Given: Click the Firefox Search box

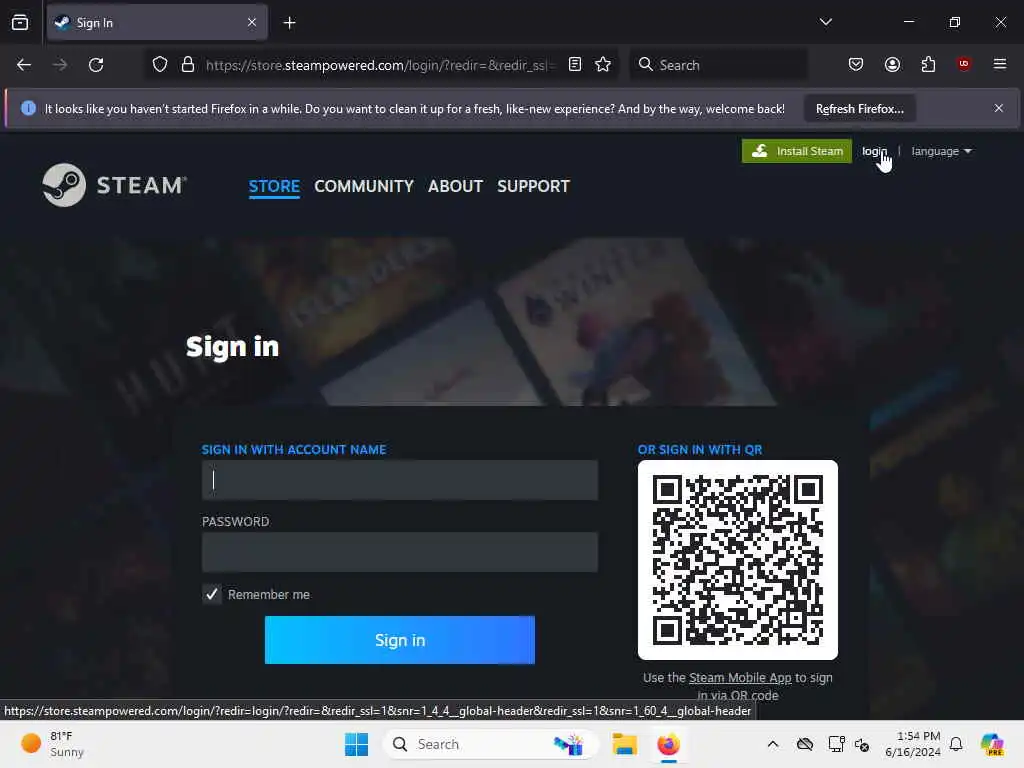Looking at the screenshot, I should point(718,65).
